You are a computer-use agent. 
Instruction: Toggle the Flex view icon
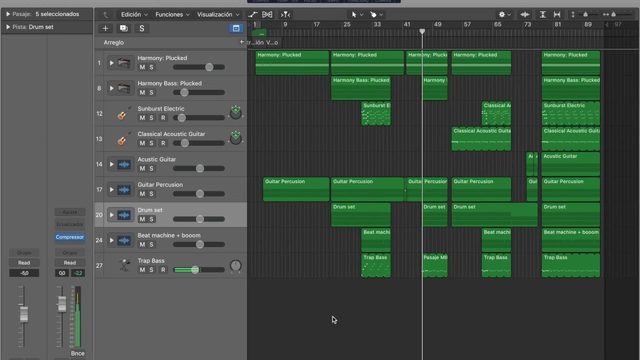pyautogui.click(x=267, y=14)
